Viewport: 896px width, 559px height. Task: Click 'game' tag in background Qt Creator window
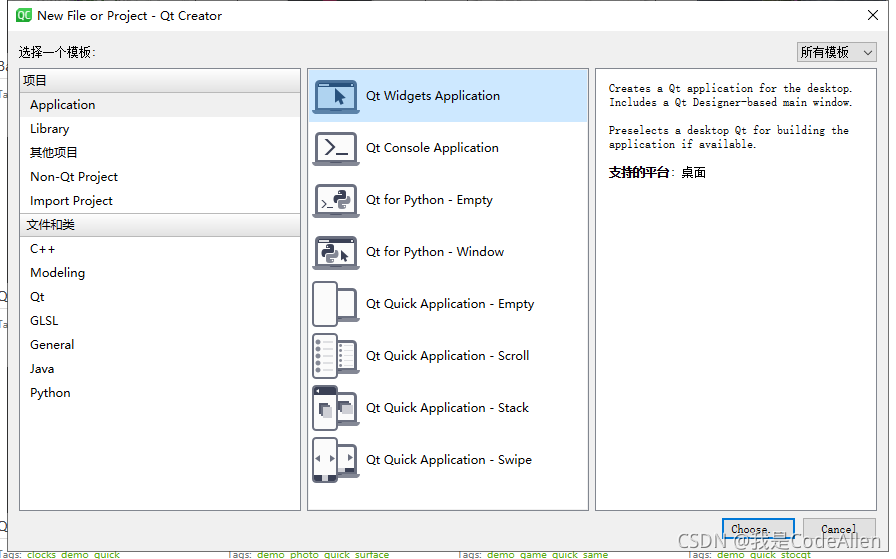click(x=533, y=554)
